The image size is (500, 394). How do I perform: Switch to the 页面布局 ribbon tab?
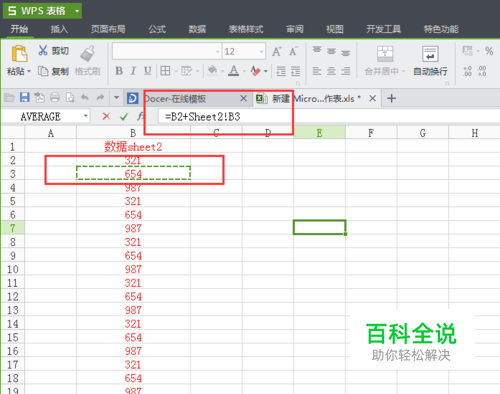point(108,29)
